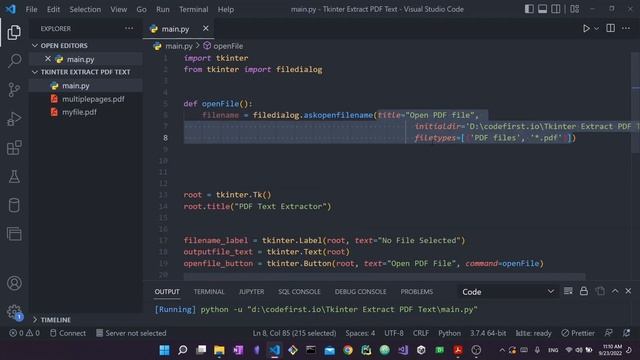
Task: Open Explorer Views and More Actions ellipsis
Action: 129,29
